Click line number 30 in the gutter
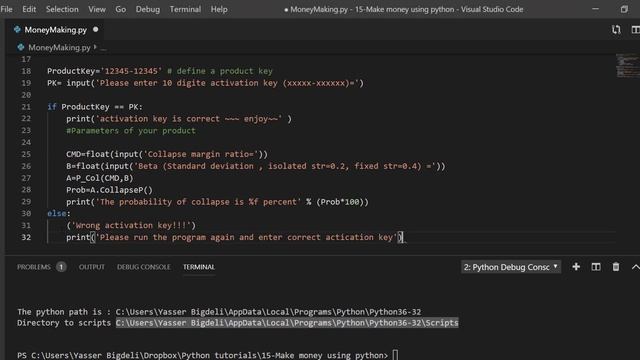This screenshot has width=640, height=360. click(x=26, y=213)
